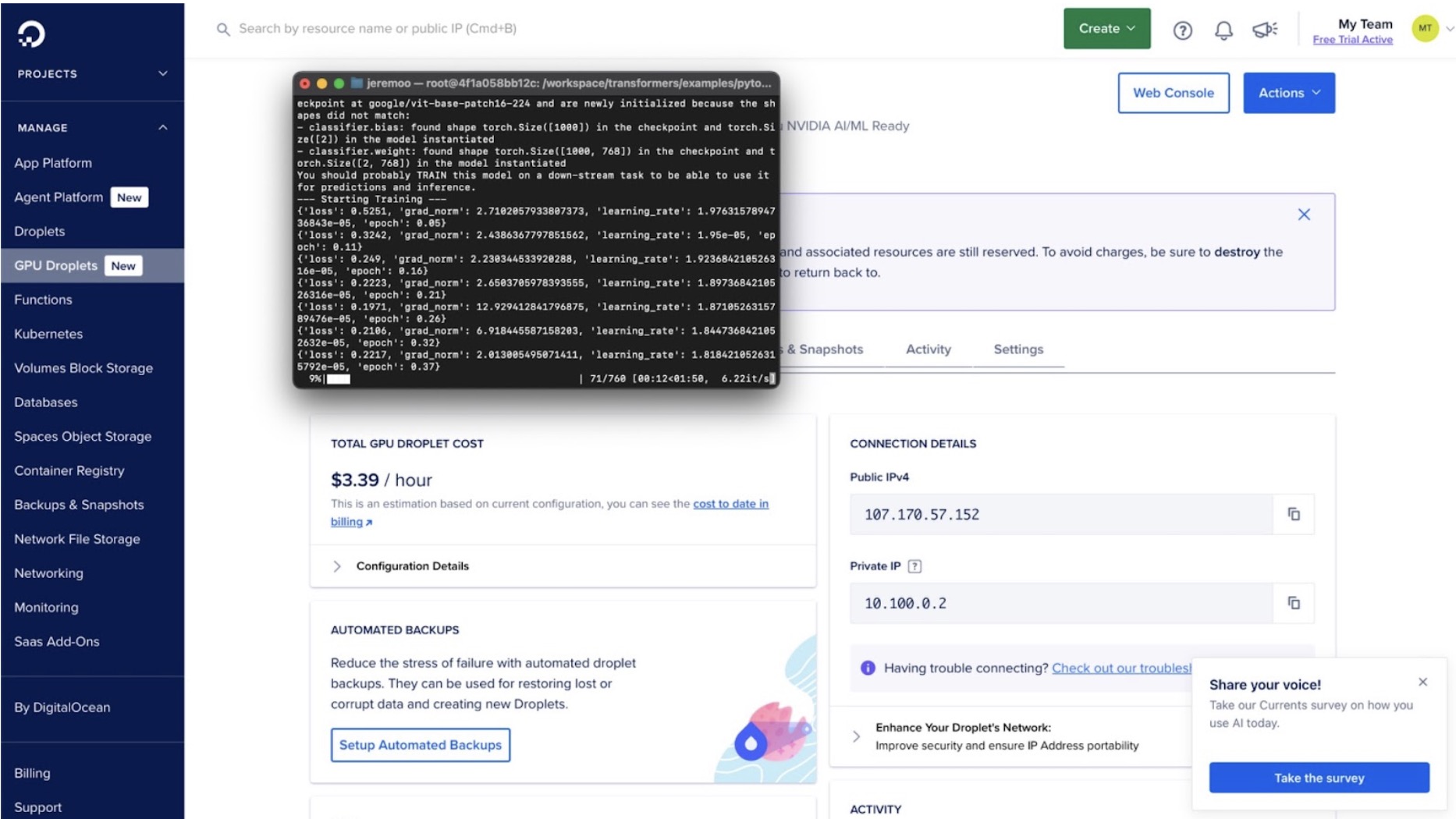Open Support page

pyautogui.click(x=37, y=807)
